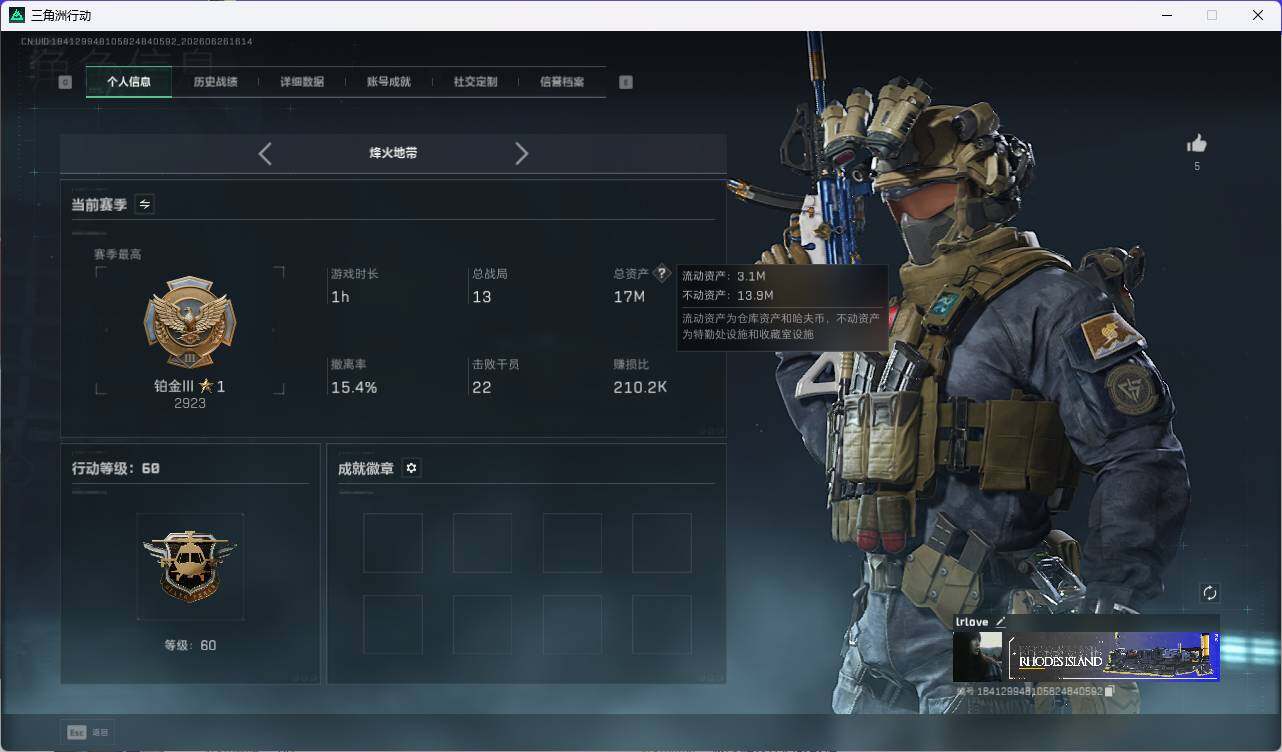This screenshot has width=1282, height=752.
Task: Click the 当前赛季 heading
Action: [99, 204]
